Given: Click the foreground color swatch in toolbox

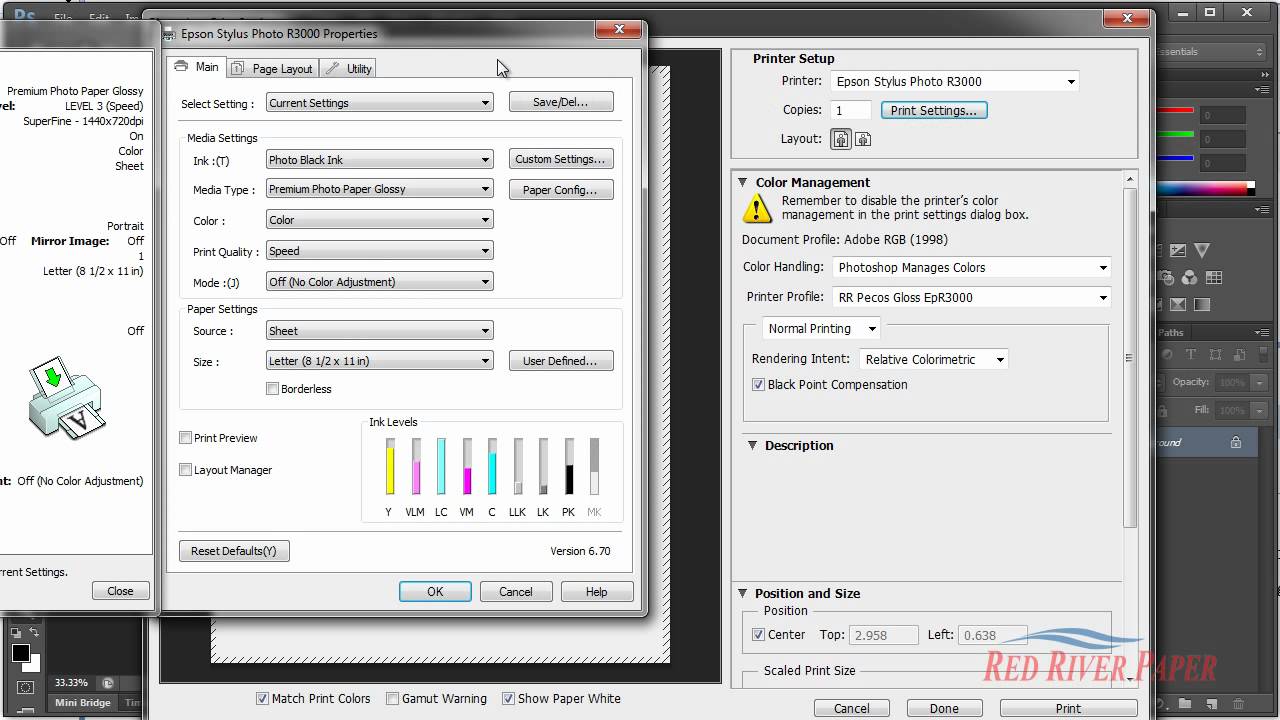Looking at the screenshot, I should point(21,653).
